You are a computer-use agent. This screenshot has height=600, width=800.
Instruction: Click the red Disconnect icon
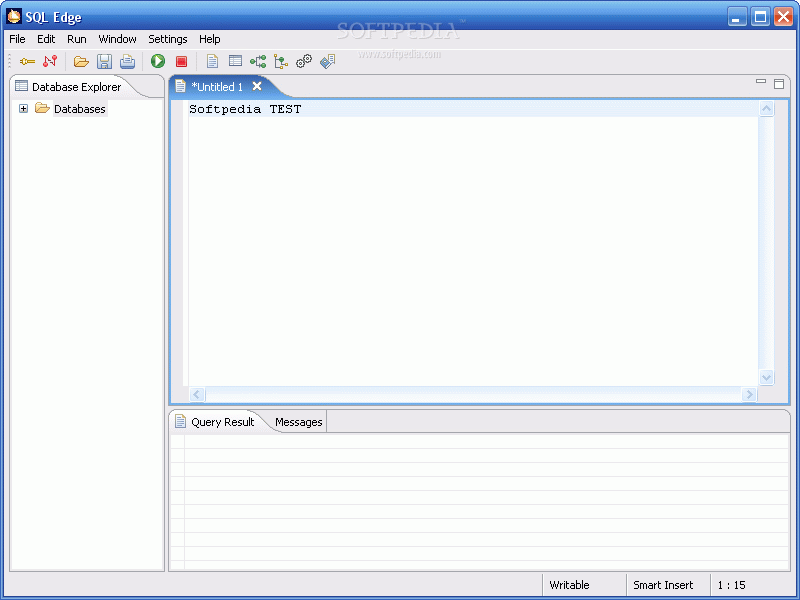pos(50,62)
